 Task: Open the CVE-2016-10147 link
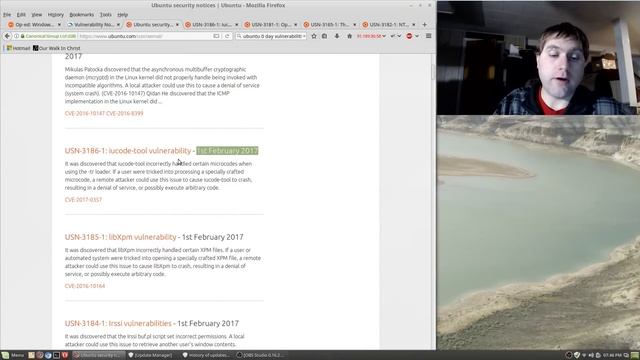pos(84,113)
